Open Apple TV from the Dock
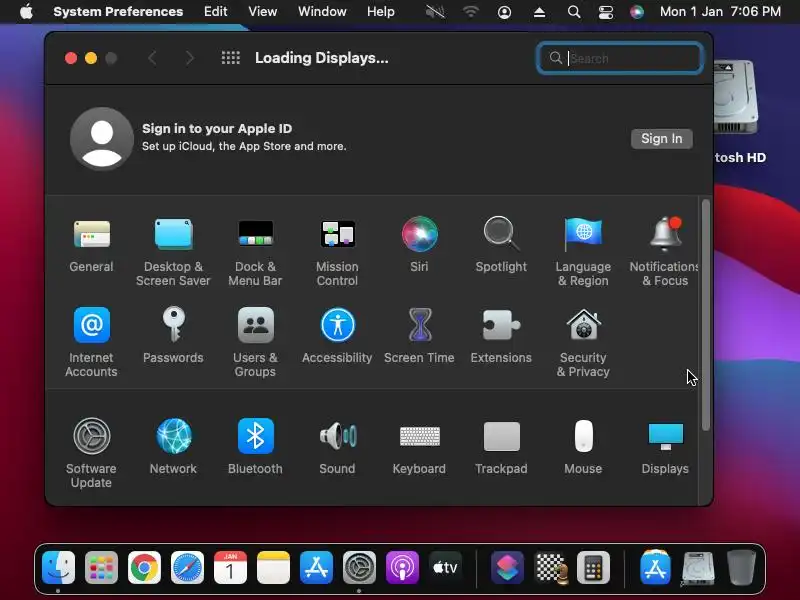This screenshot has height=600, width=800. point(445,567)
